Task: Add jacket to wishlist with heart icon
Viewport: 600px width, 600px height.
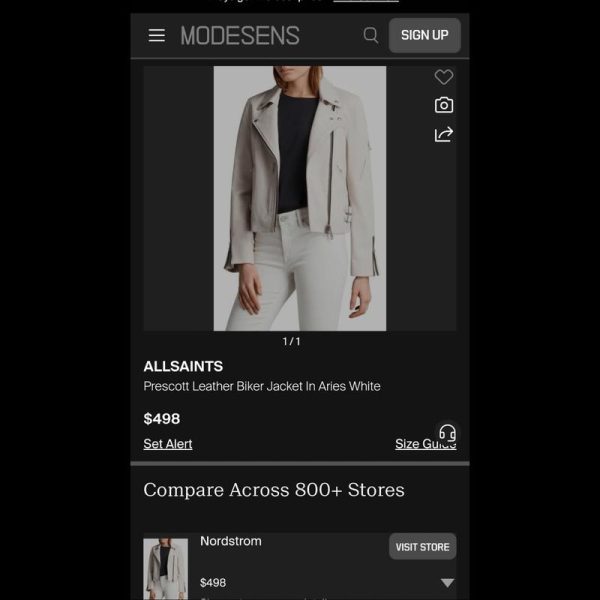Action: point(444,77)
